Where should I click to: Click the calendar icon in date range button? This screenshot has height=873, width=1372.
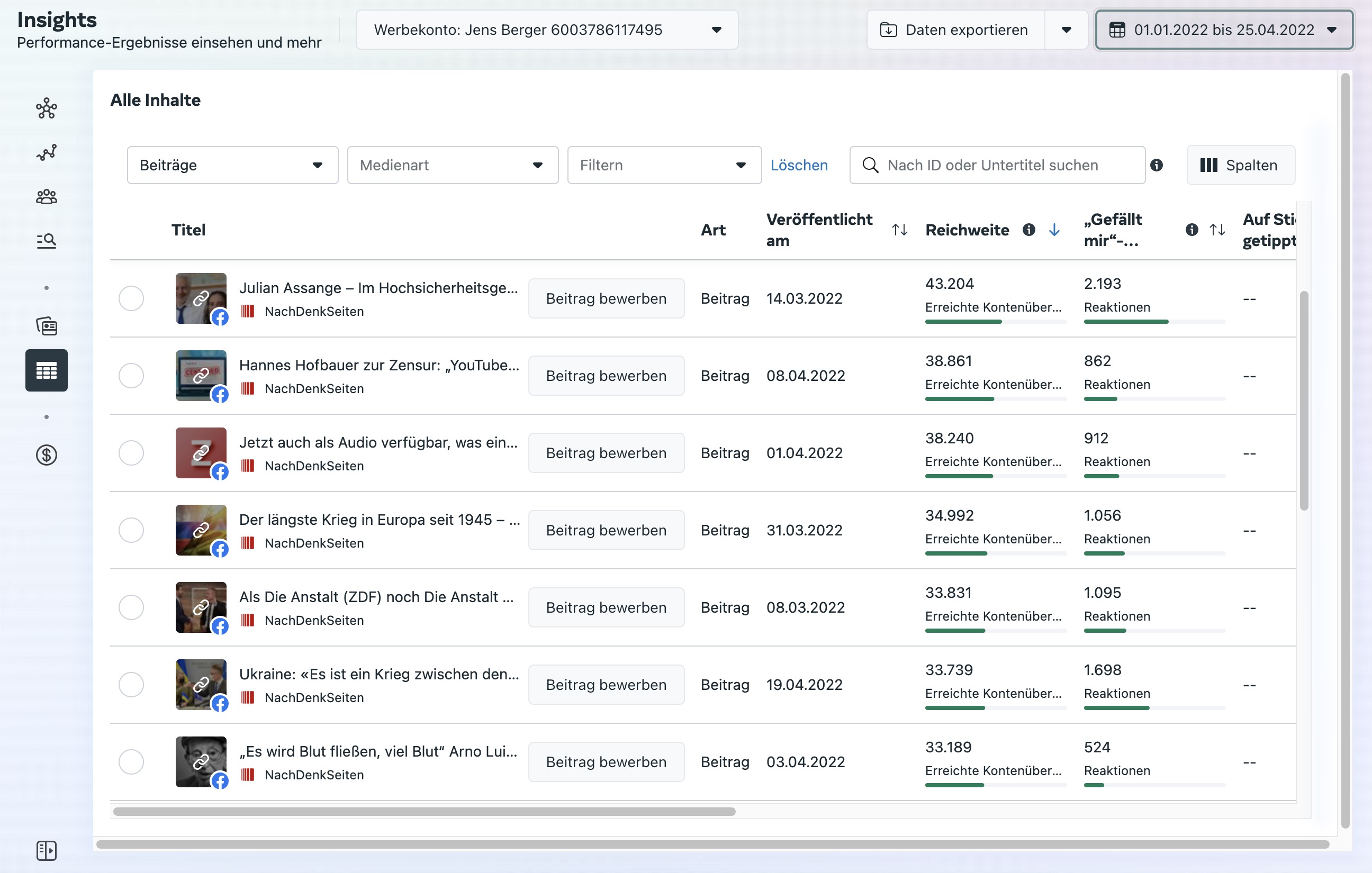(x=1117, y=30)
